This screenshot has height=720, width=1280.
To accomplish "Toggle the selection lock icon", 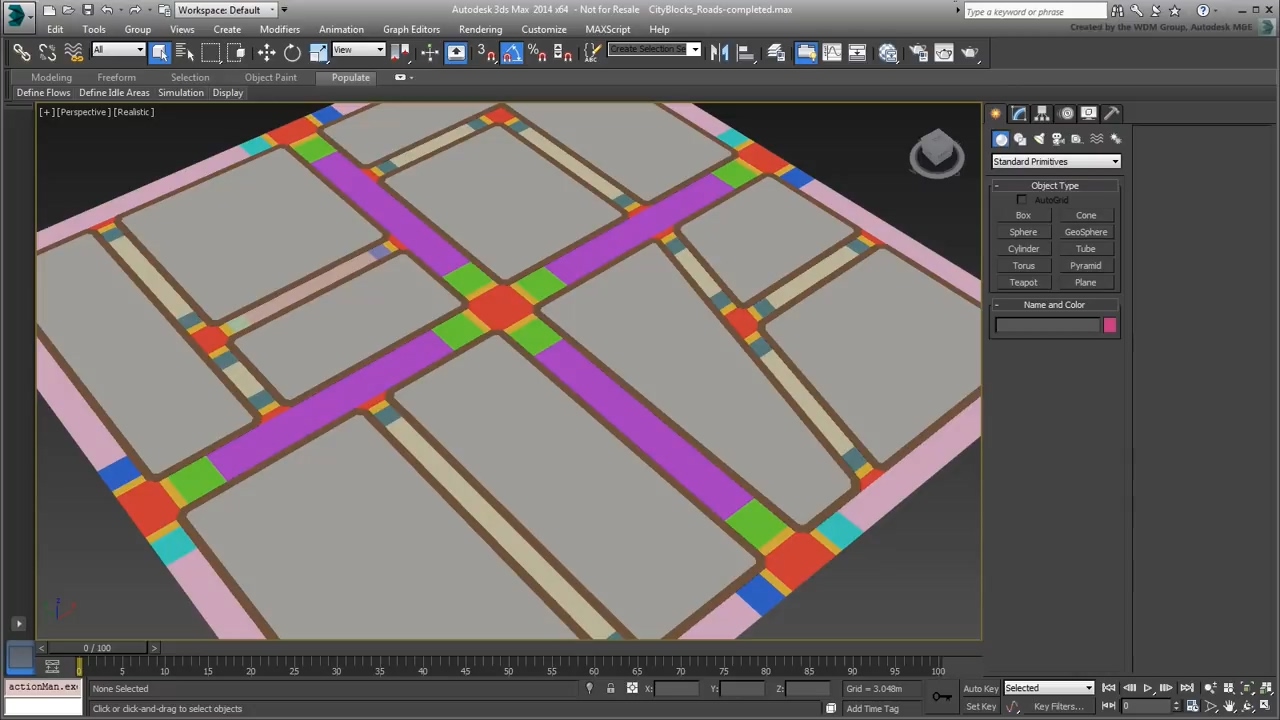I will (x=610, y=688).
